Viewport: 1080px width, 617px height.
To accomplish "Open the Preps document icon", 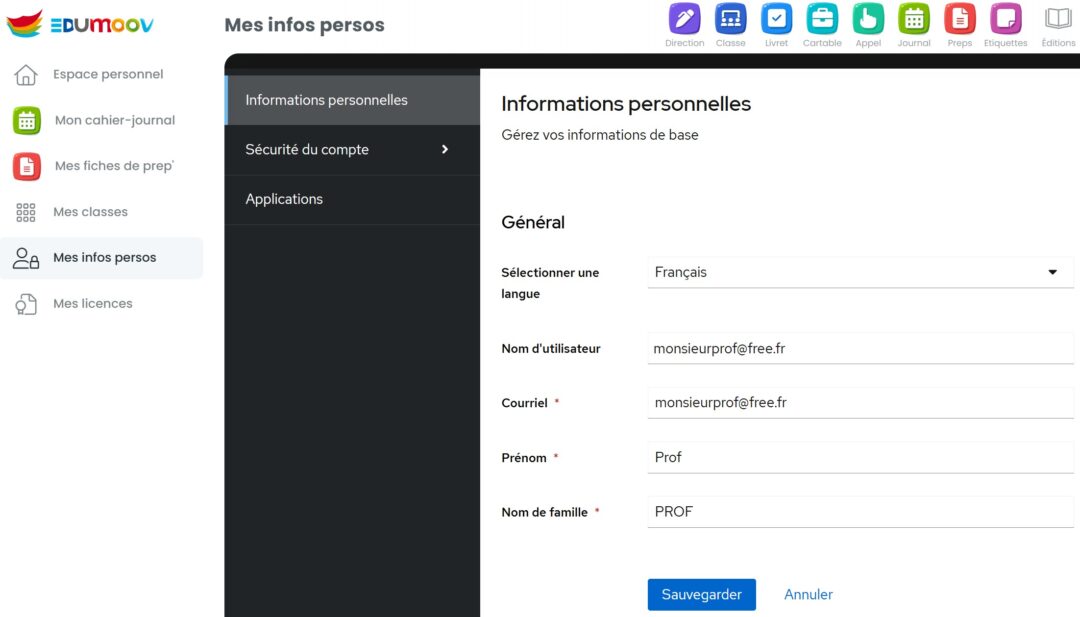I will pos(960,19).
